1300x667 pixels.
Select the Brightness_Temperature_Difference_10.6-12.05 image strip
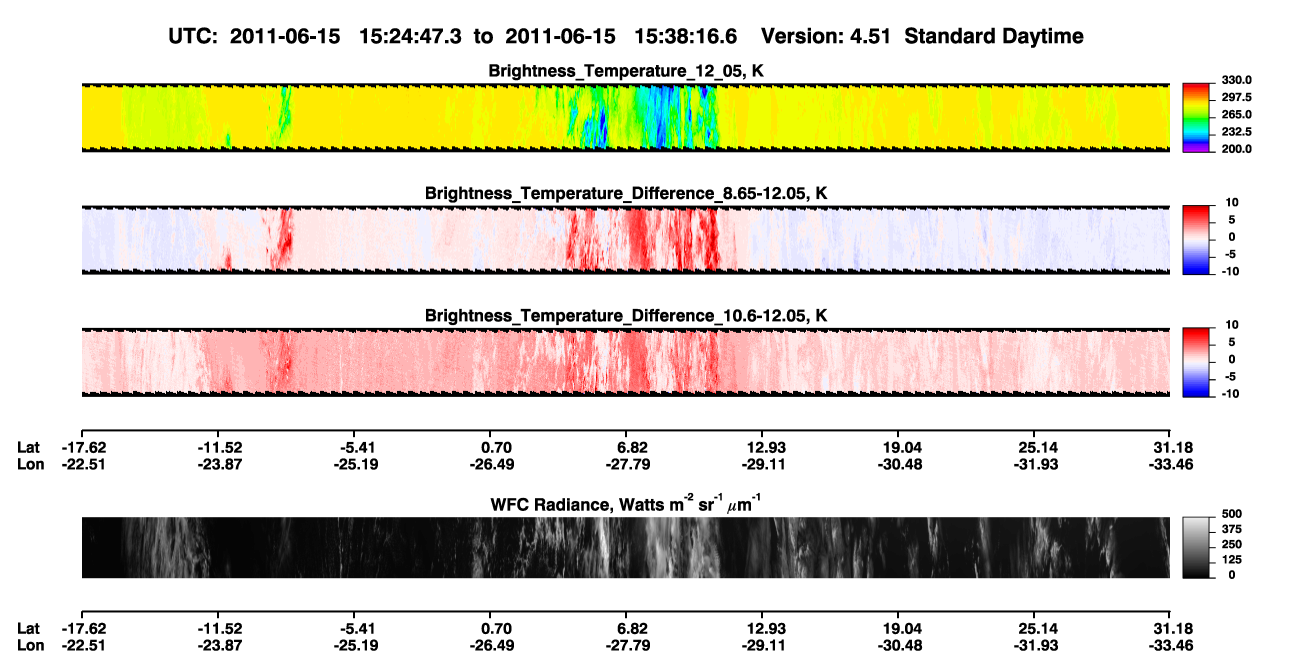point(625,362)
